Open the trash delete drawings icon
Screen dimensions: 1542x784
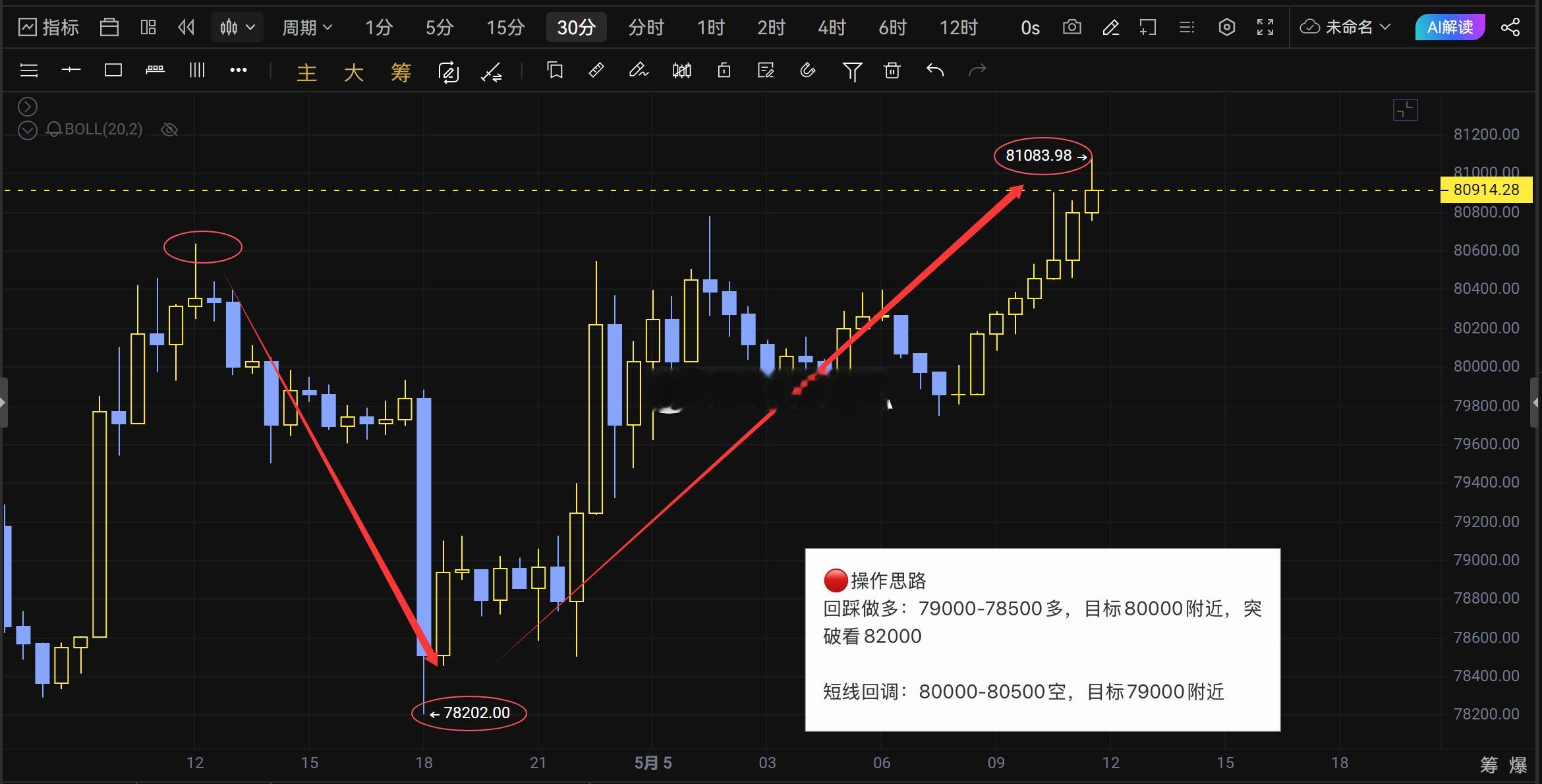coord(892,70)
